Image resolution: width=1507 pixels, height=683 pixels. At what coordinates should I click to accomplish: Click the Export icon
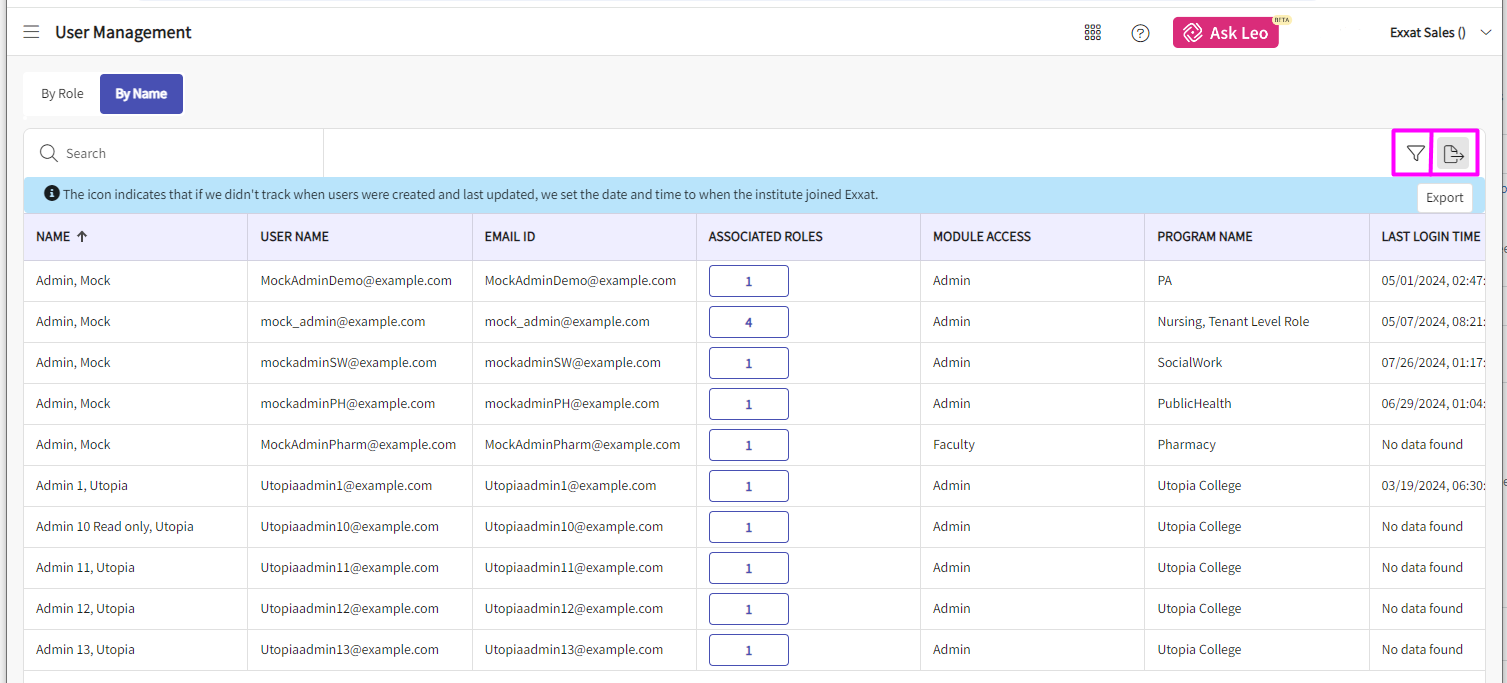click(x=1453, y=154)
